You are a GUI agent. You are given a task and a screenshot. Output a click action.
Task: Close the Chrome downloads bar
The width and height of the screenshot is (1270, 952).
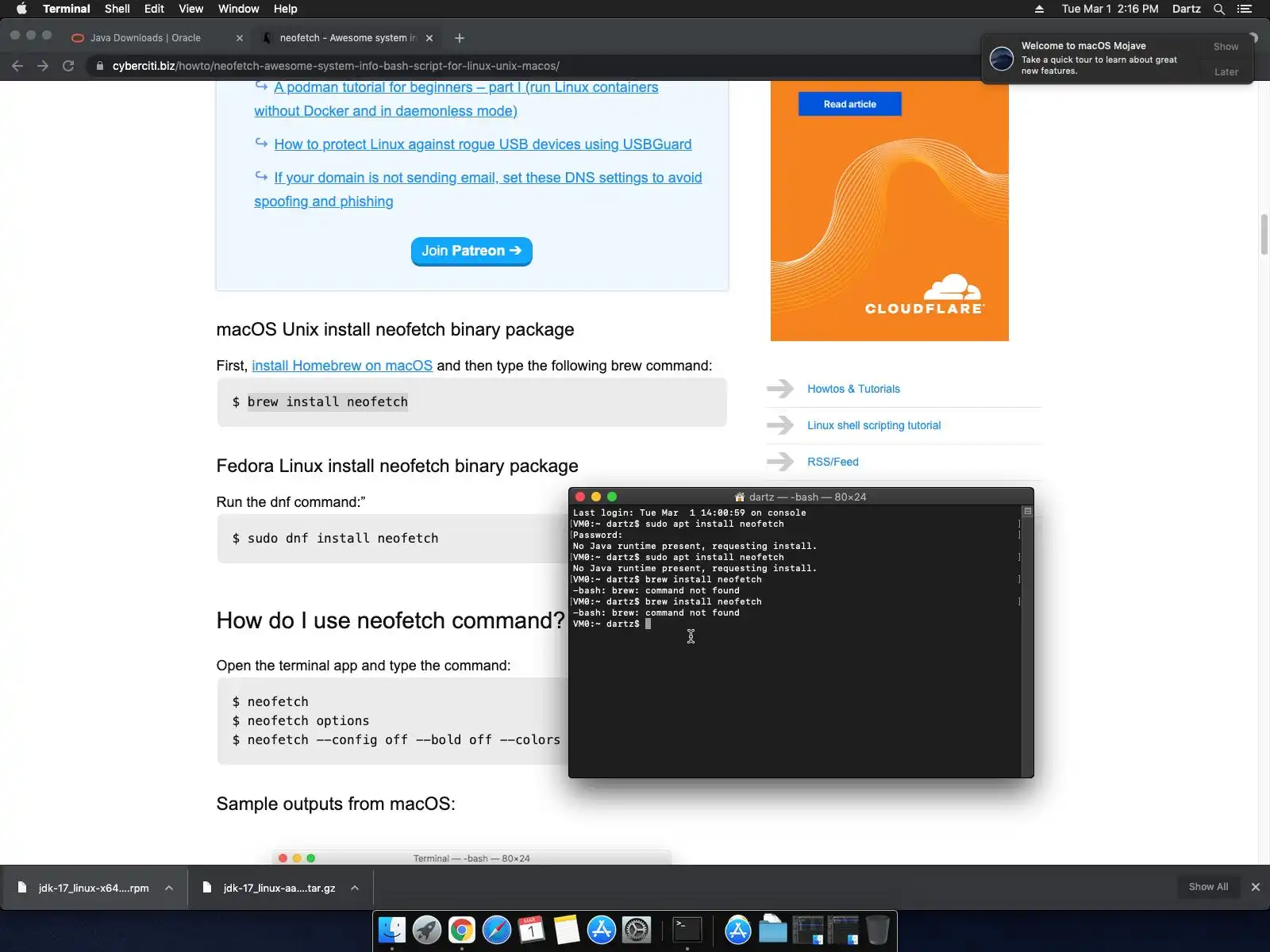1256,887
